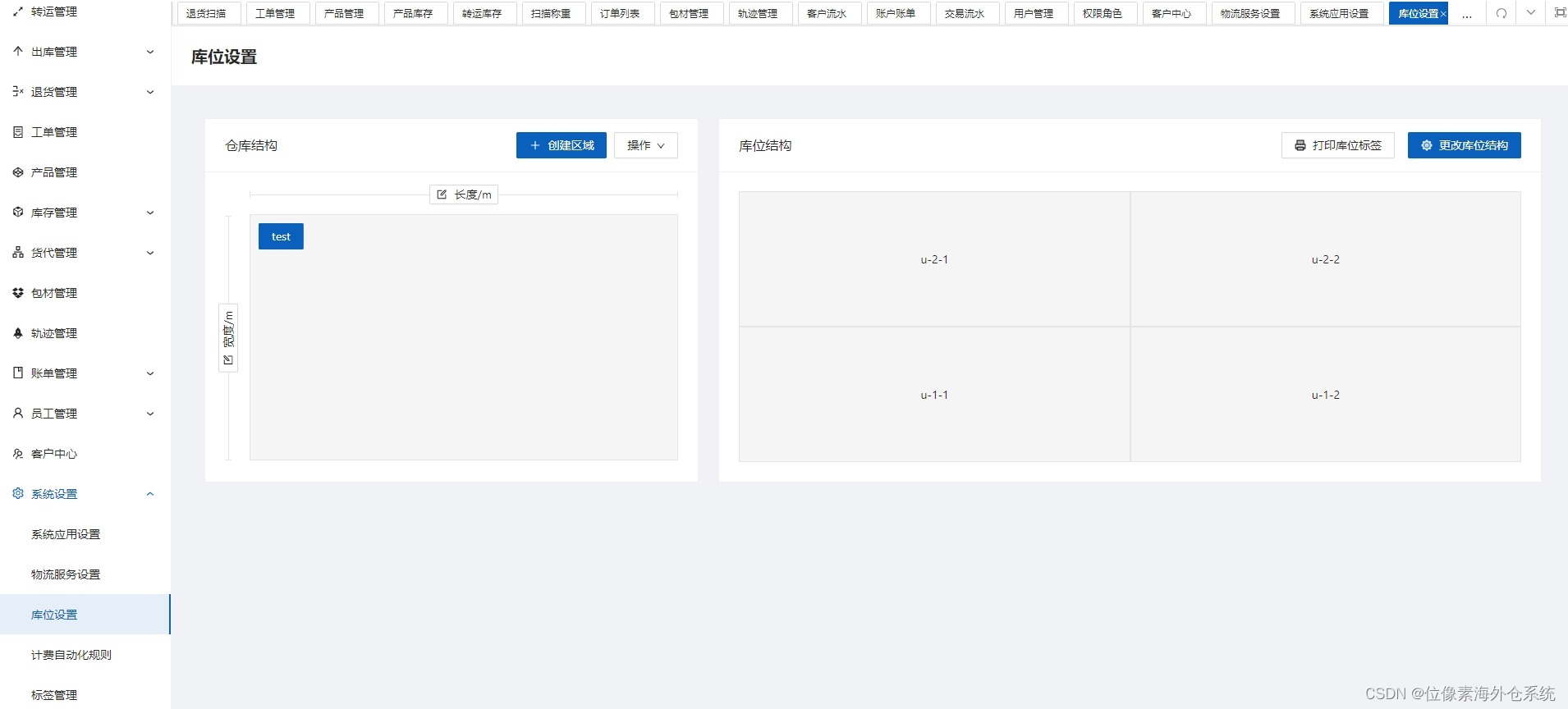Expand the 员工管理 menu chevron

tap(150, 414)
